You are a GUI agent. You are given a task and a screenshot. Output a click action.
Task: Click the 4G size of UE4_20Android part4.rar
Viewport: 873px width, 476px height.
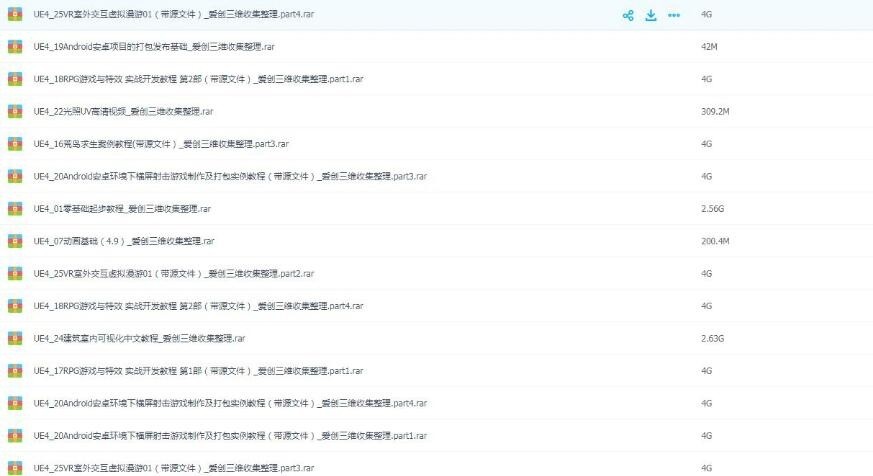[707, 403]
